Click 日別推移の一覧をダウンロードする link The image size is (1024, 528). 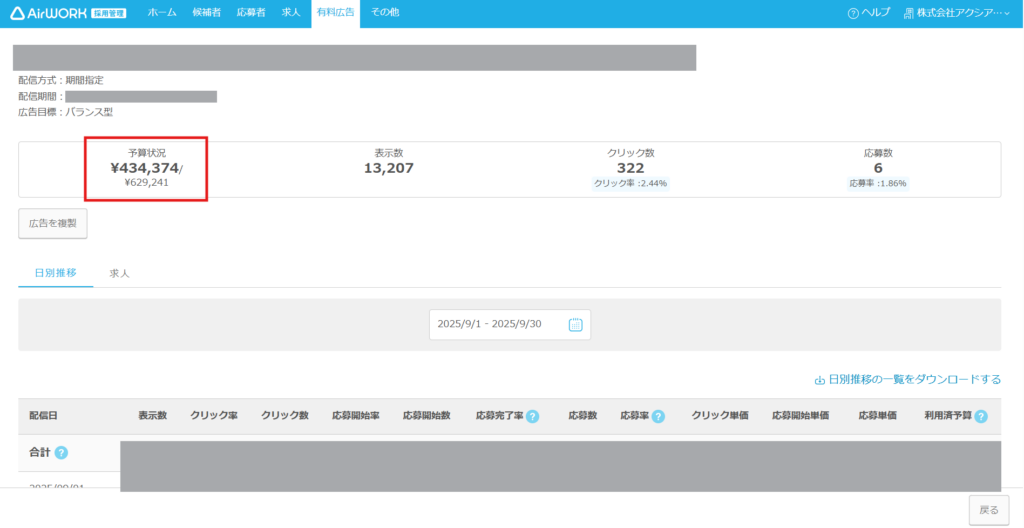pyautogui.click(x=908, y=380)
